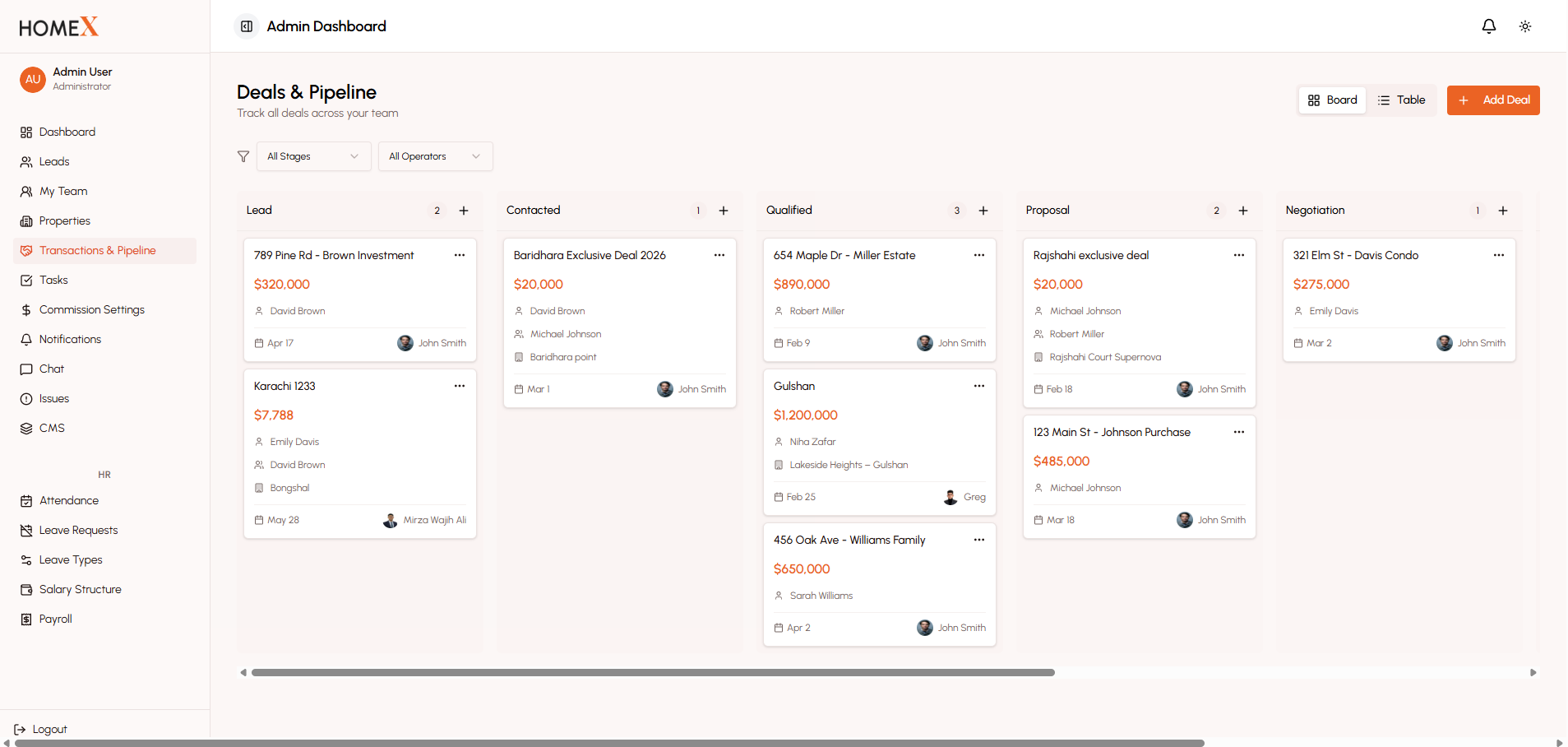The height and width of the screenshot is (747, 1568).
Task: Click the Logout link
Action: coord(40,730)
